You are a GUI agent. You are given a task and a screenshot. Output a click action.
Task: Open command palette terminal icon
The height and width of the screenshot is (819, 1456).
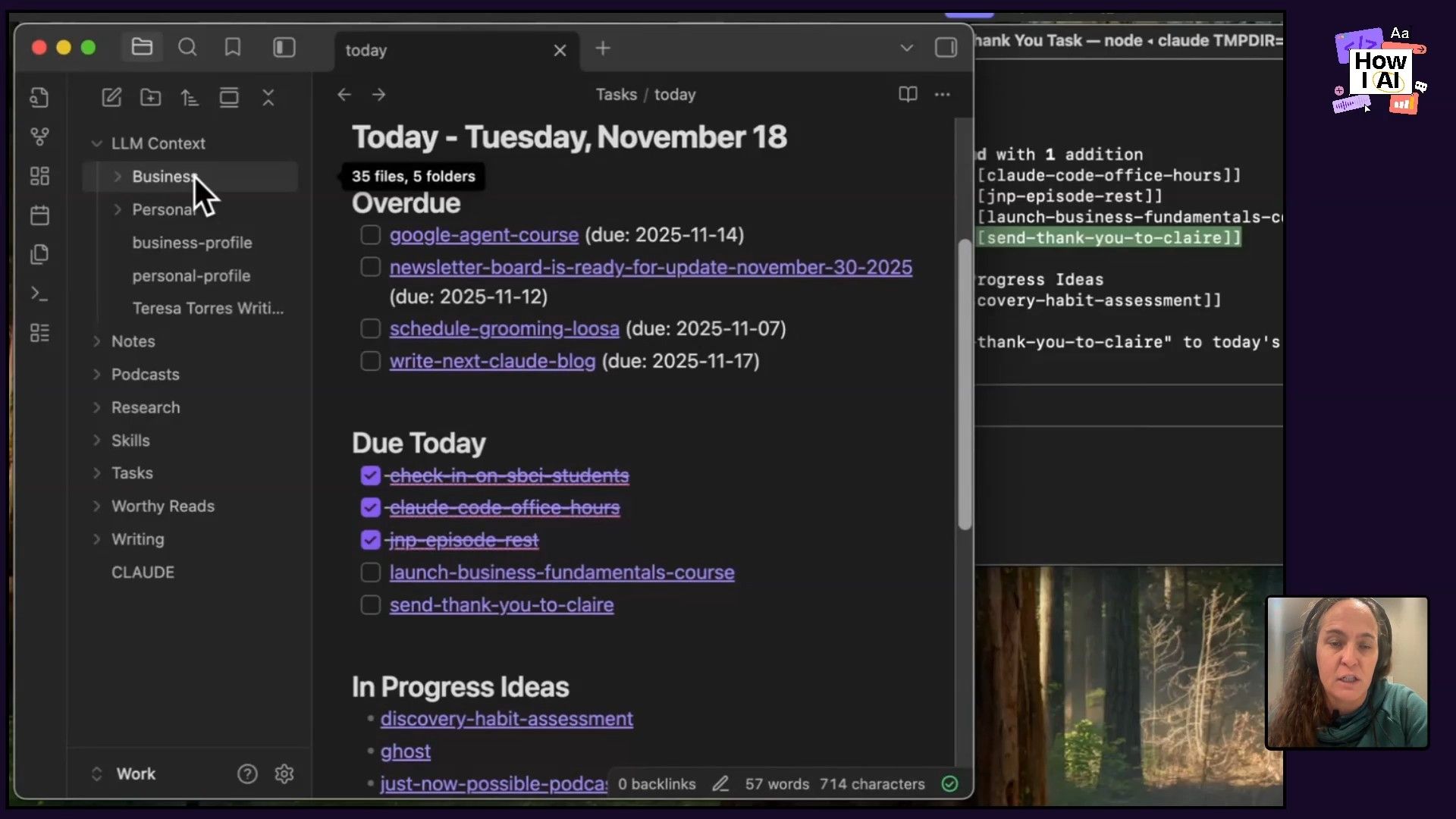(x=39, y=293)
